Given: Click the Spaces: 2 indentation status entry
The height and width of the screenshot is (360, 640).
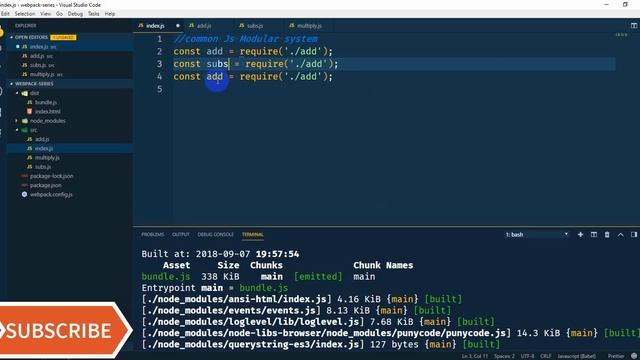Looking at the screenshot, I should (504, 356).
